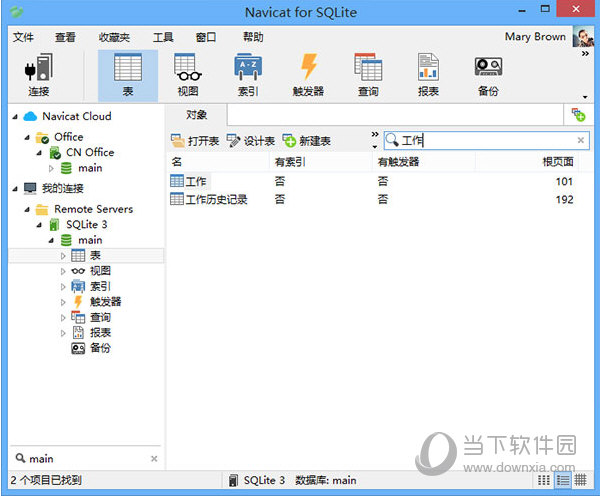Click the Navicat Cloud icon in tree
This screenshot has width=600, height=497.
pos(30,116)
